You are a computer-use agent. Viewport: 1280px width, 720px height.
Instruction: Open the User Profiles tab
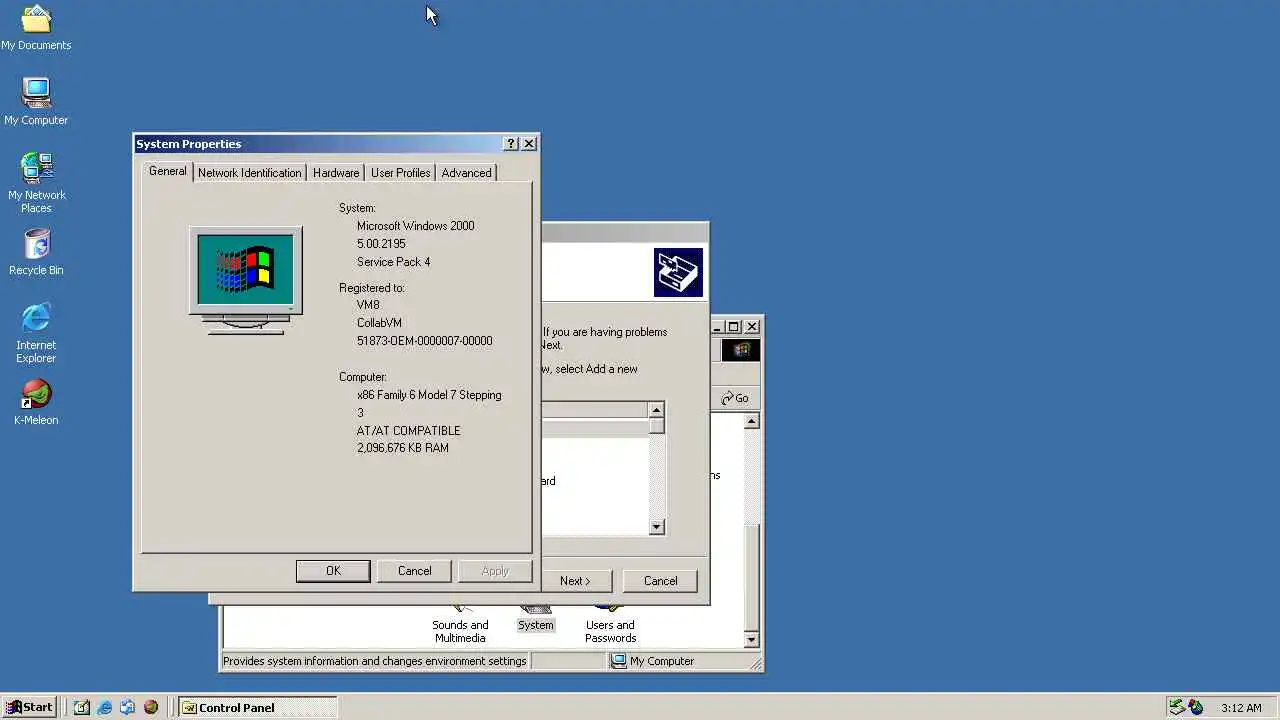pos(400,173)
